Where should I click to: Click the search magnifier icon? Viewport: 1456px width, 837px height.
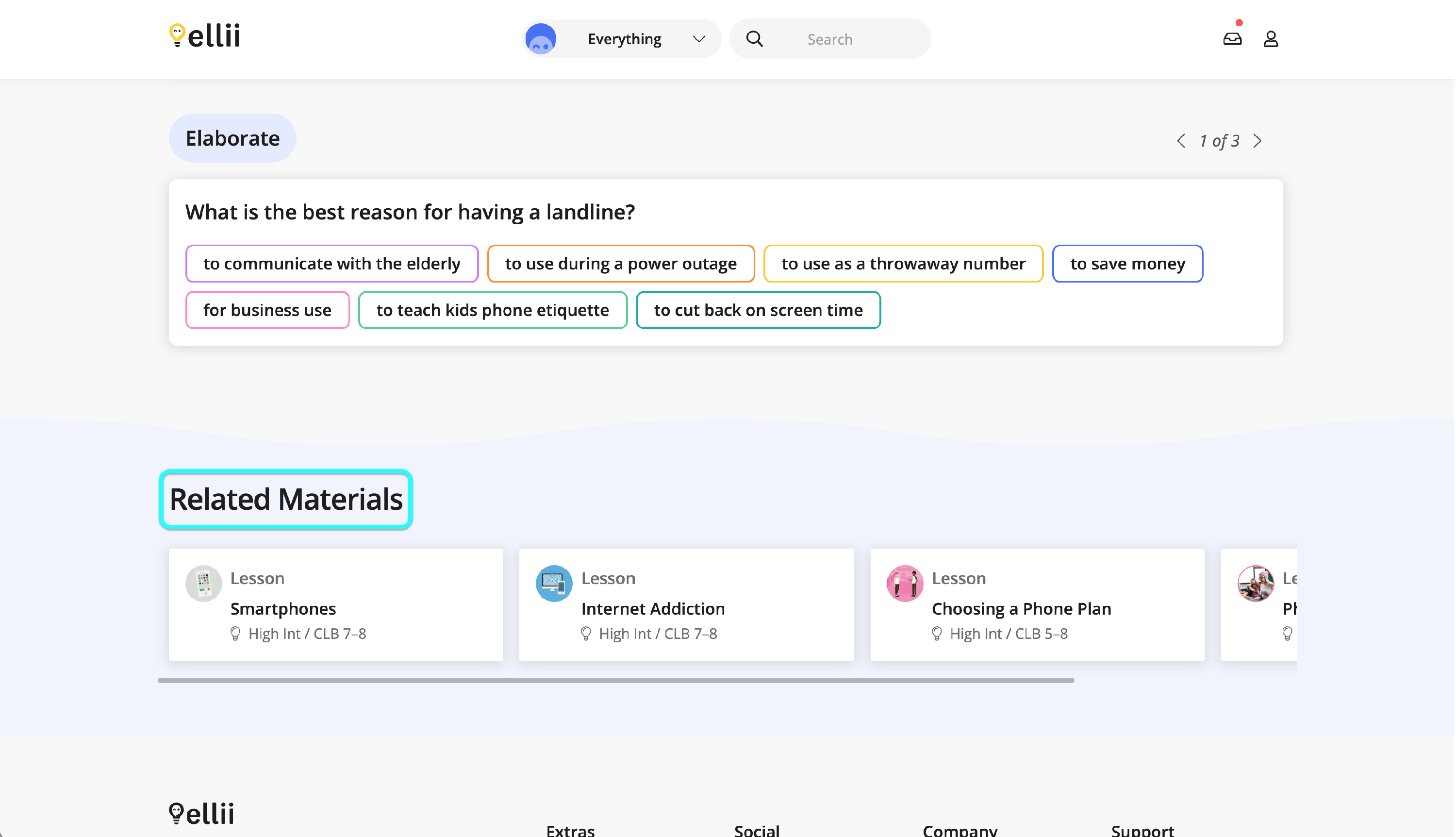(x=755, y=39)
